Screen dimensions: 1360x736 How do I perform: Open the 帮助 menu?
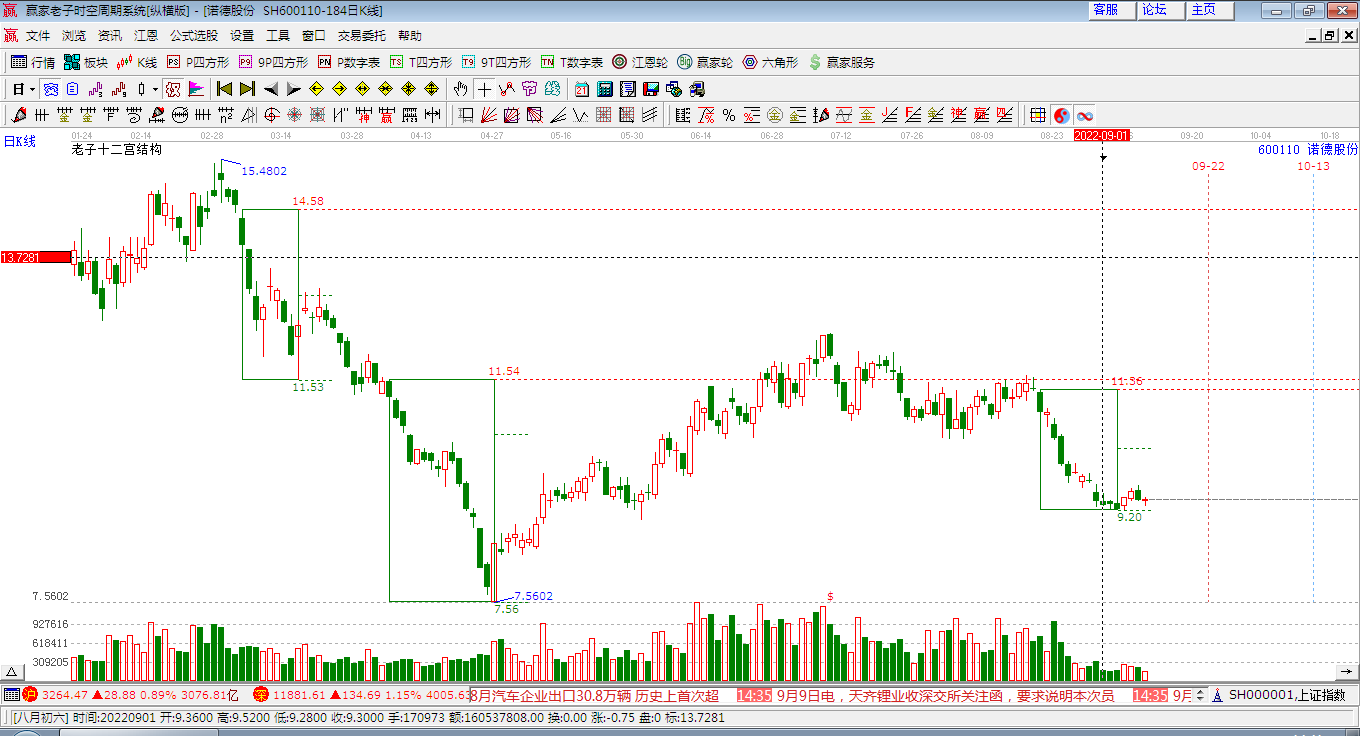pyautogui.click(x=410, y=35)
